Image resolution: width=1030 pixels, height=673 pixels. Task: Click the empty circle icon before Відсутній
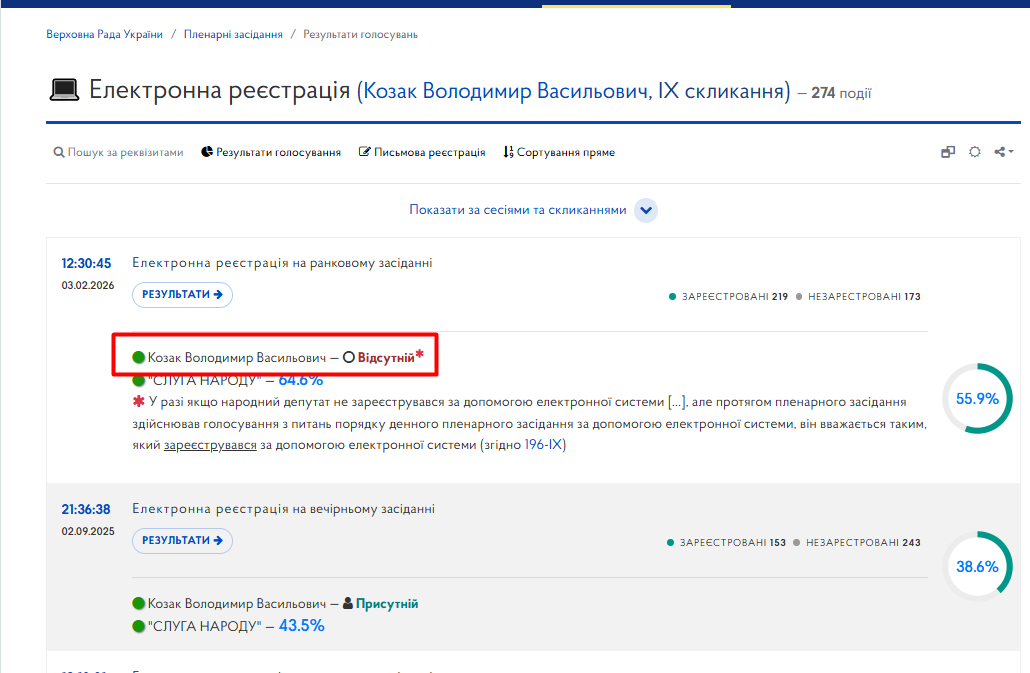pos(349,358)
